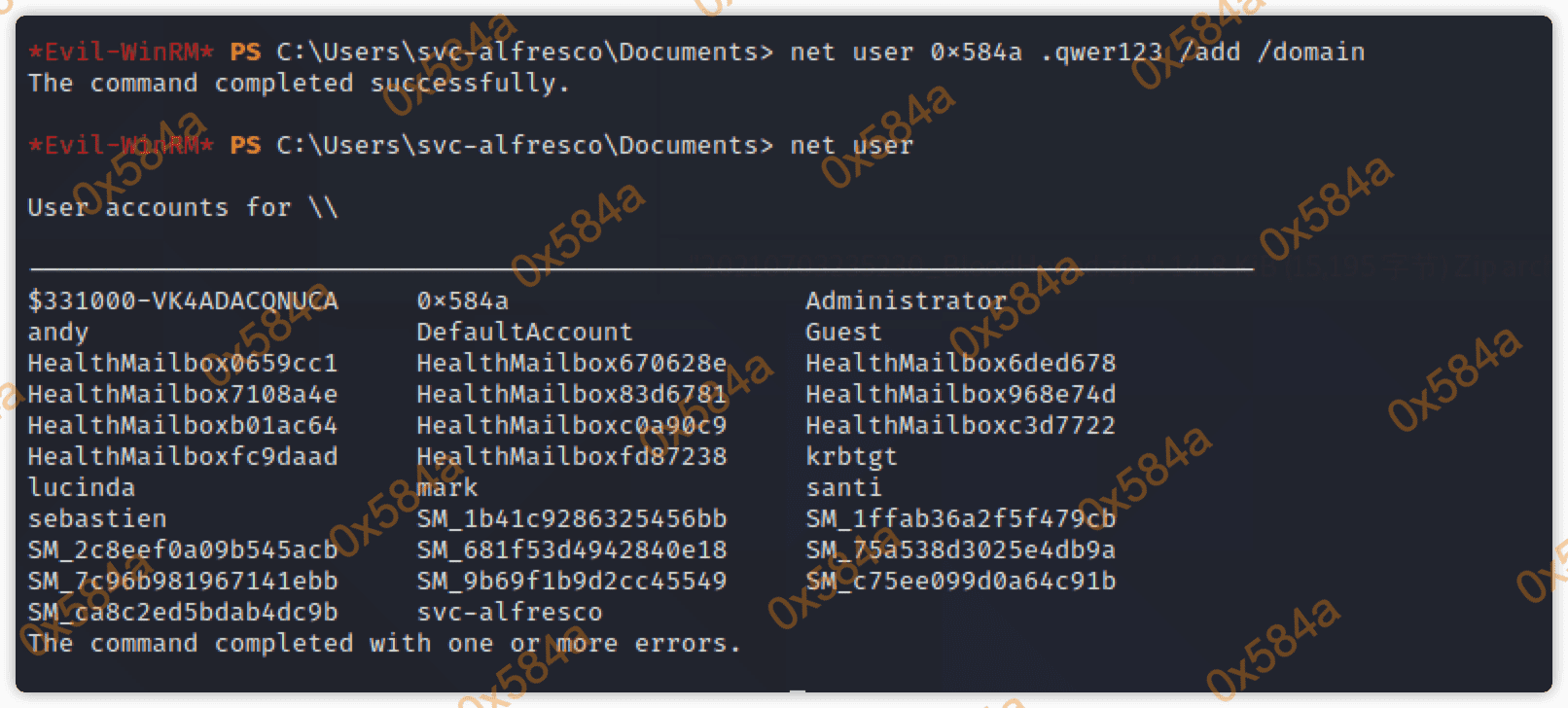Screen dimensions: 1568x708
Task: Select the Guest account entry
Action: pos(843,332)
